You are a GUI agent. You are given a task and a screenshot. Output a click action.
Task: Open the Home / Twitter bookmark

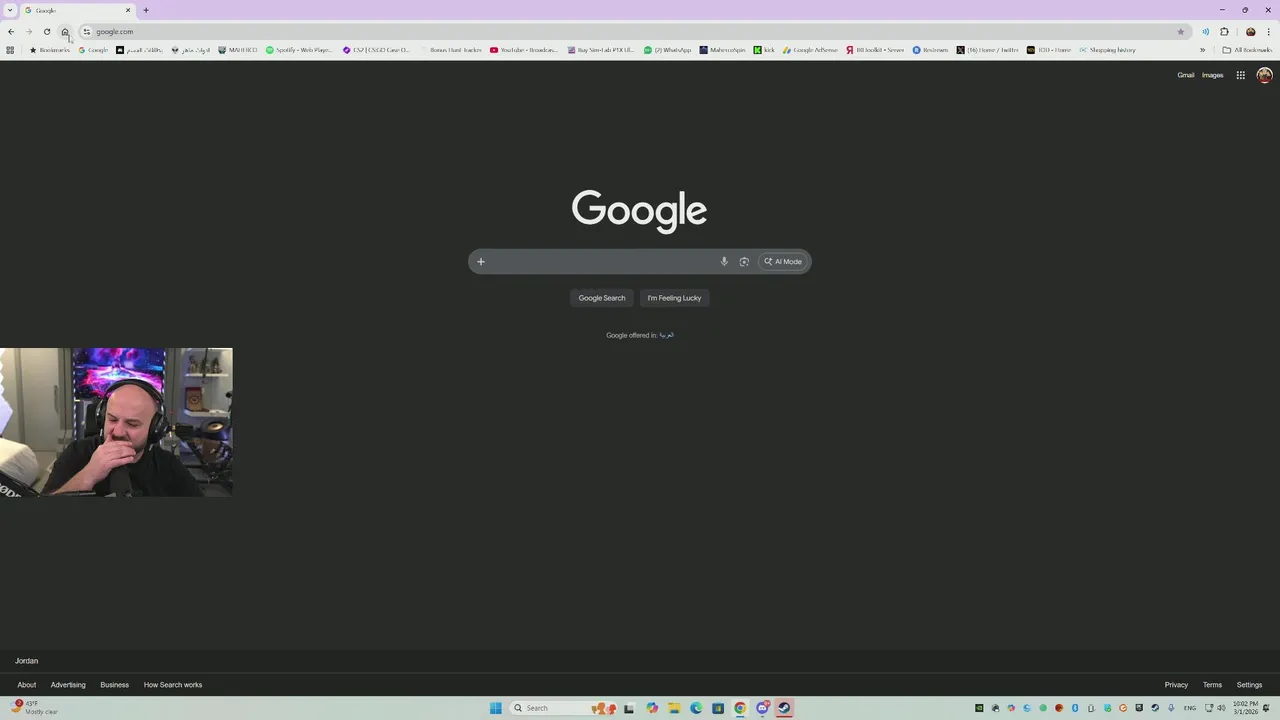point(987,50)
